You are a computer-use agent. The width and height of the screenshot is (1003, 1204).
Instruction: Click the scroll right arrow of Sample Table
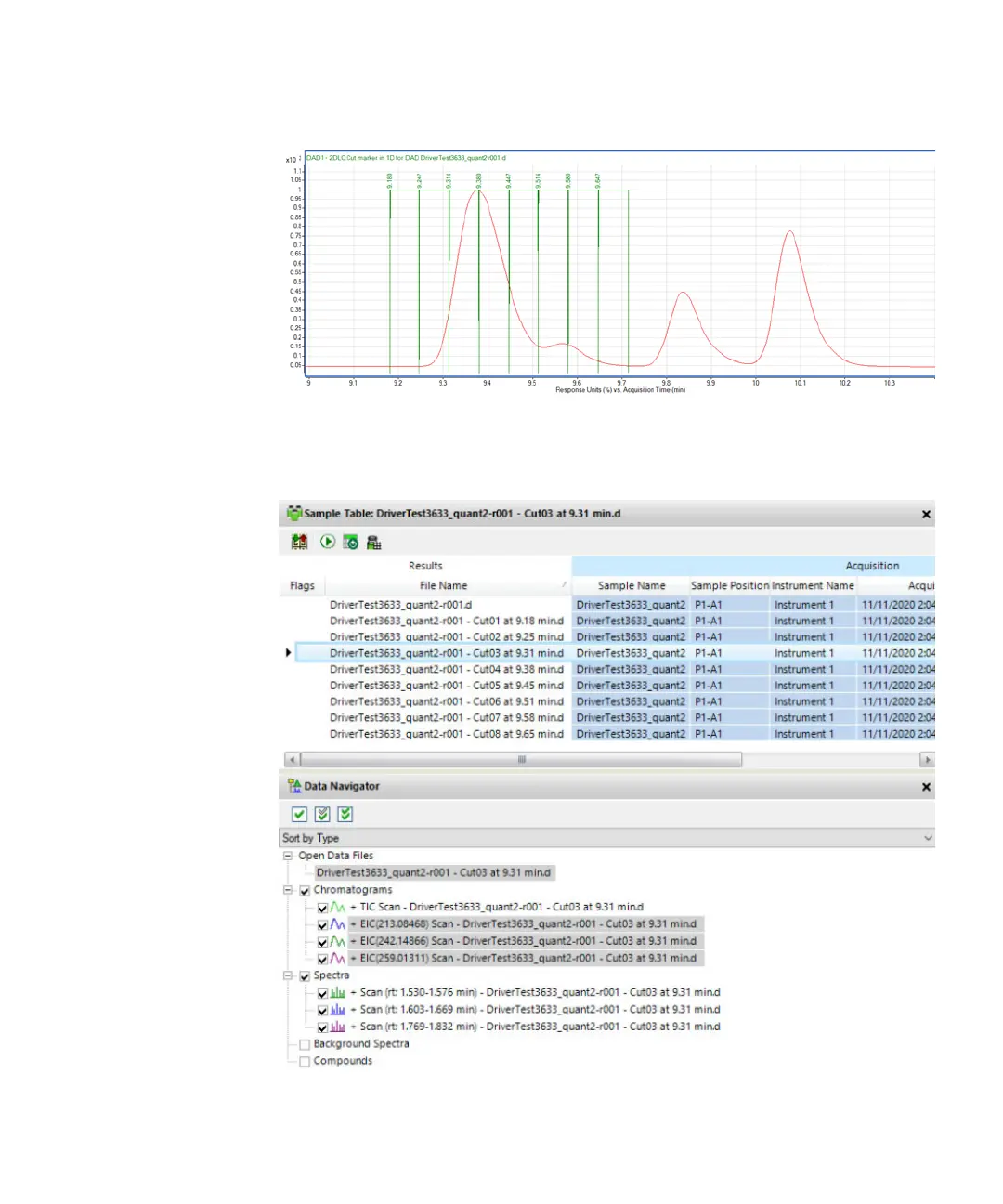click(927, 759)
